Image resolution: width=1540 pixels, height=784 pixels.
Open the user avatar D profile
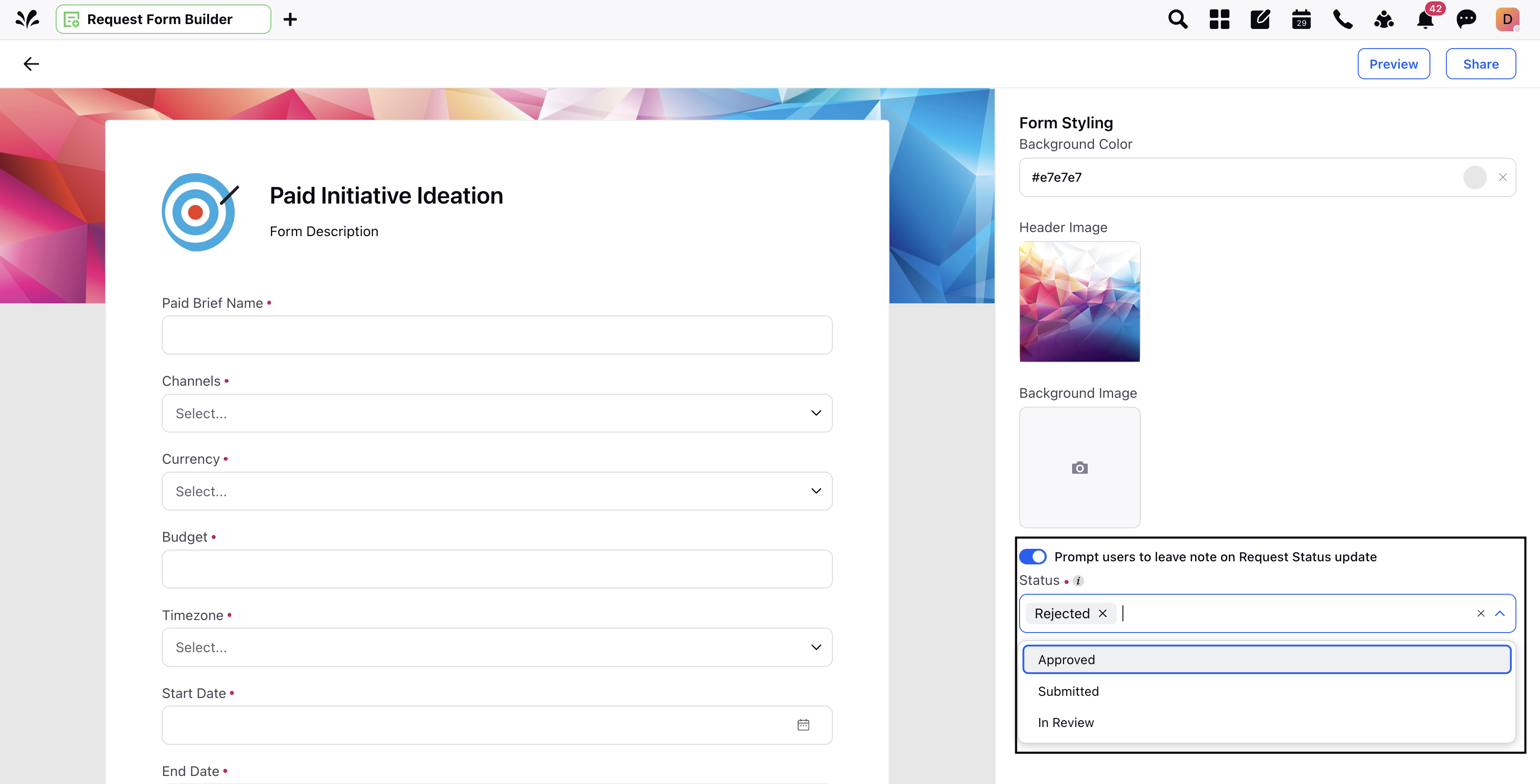1508,19
